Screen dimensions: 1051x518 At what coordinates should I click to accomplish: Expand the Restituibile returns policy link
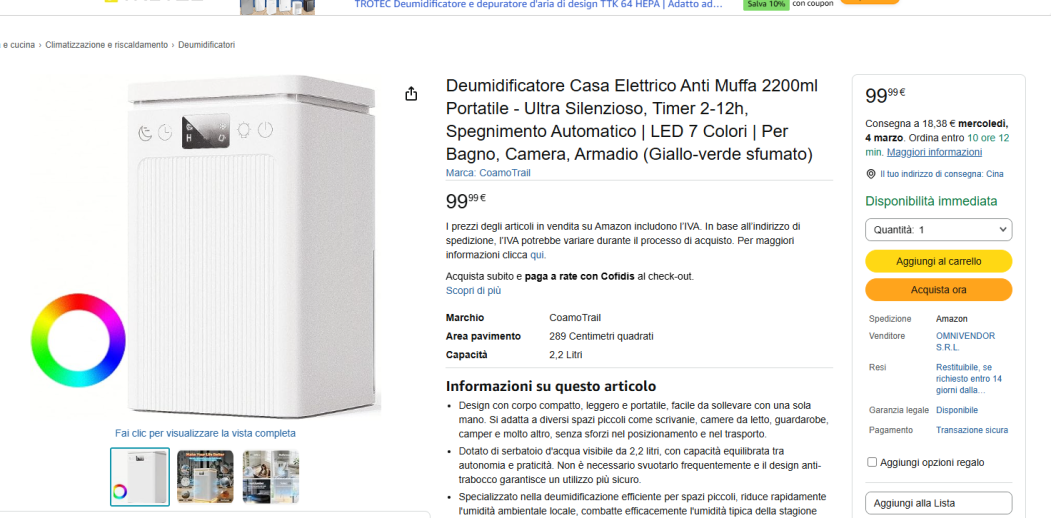[x=969, y=379]
